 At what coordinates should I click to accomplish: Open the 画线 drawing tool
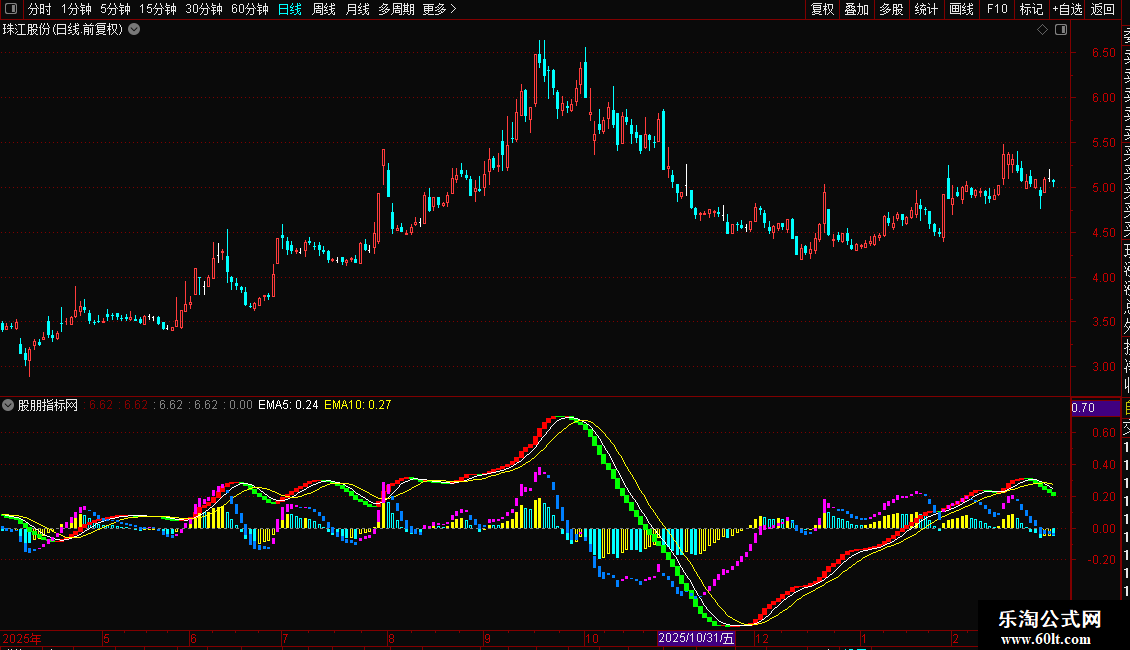pyautogui.click(x=961, y=9)
